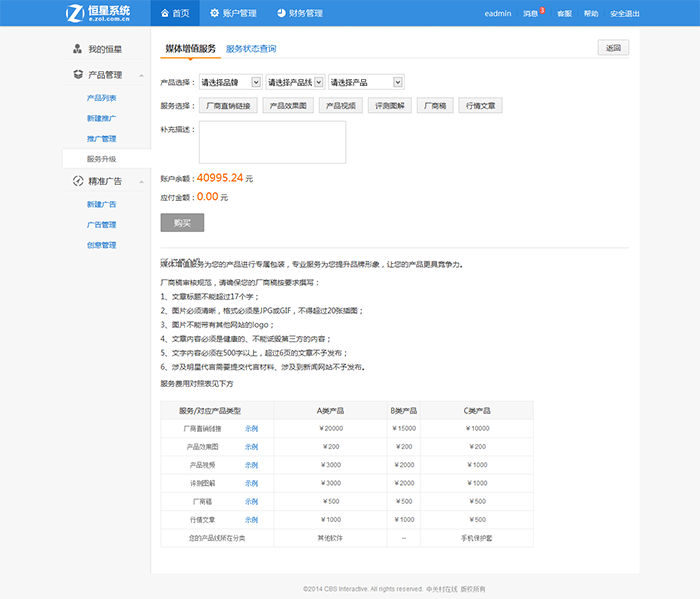This screenshot has height=599, width=700.
Task: Open 账户管理 with the gear icon
Action: (215, 13)
